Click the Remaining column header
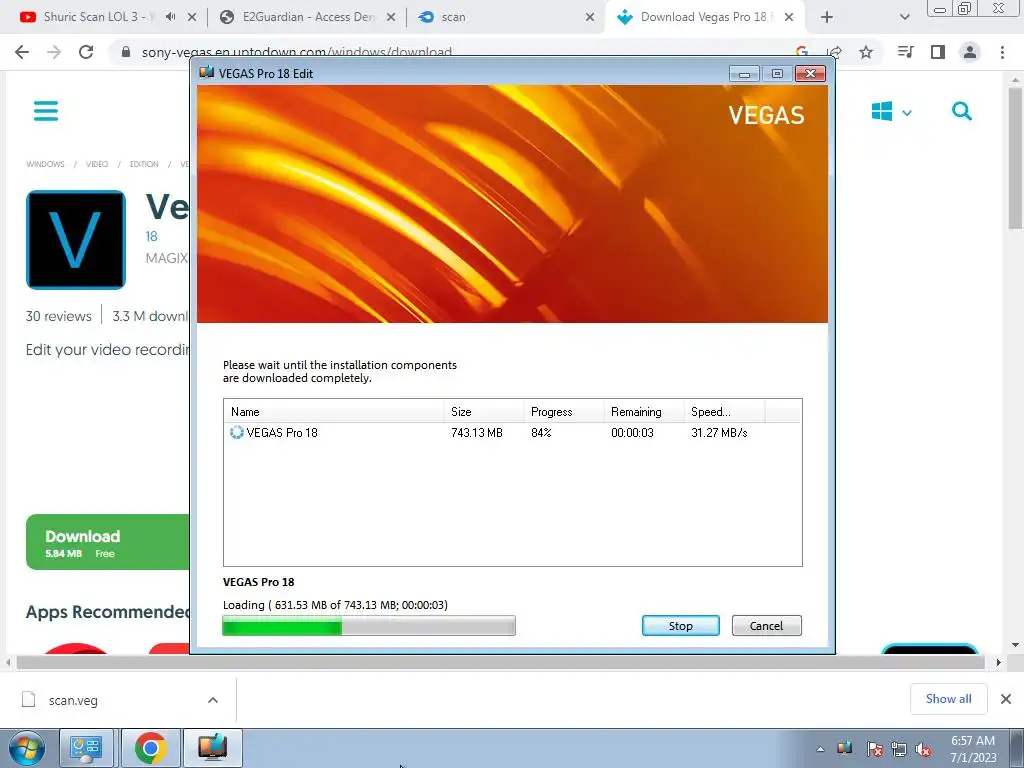The width and height of the screenshot is (1024, 768). 644,411
